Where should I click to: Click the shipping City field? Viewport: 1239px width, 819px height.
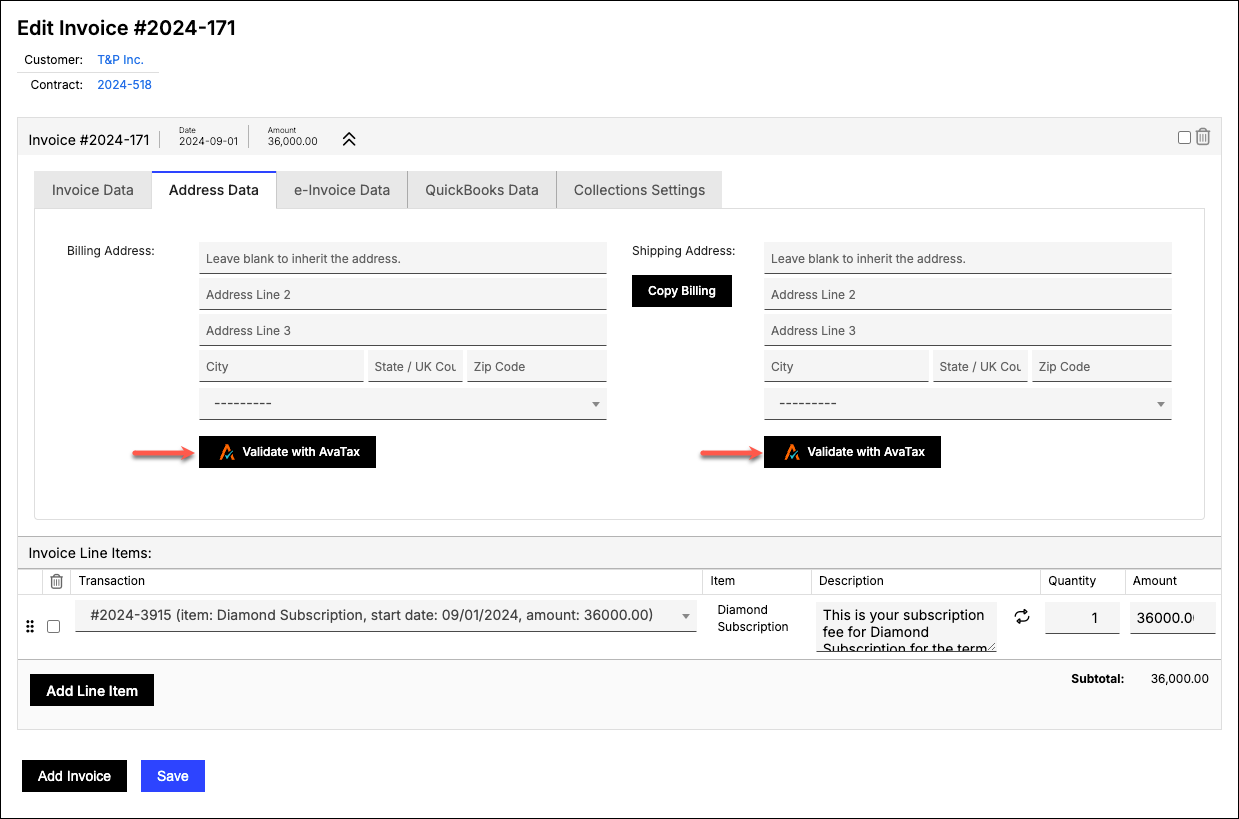846,366
